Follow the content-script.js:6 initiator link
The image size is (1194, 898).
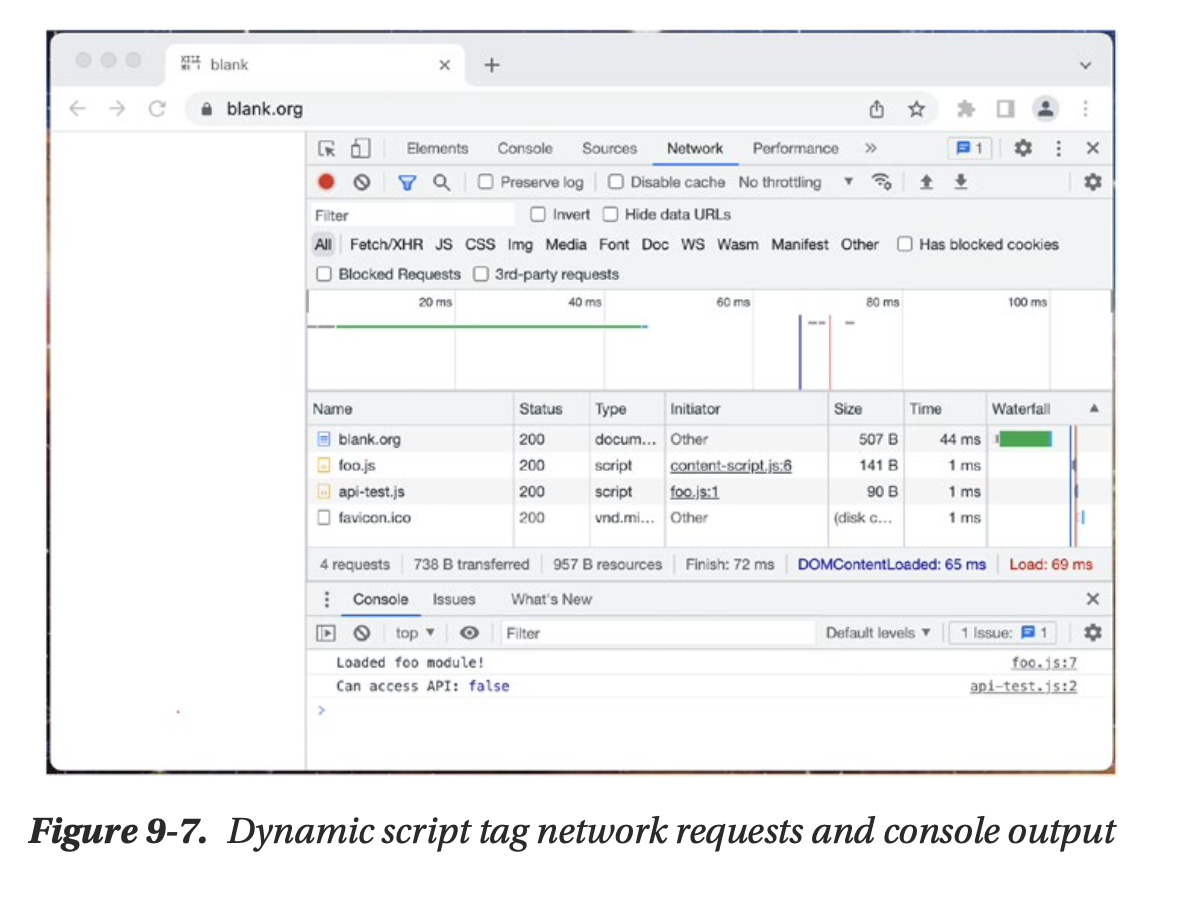pos(730,465)
